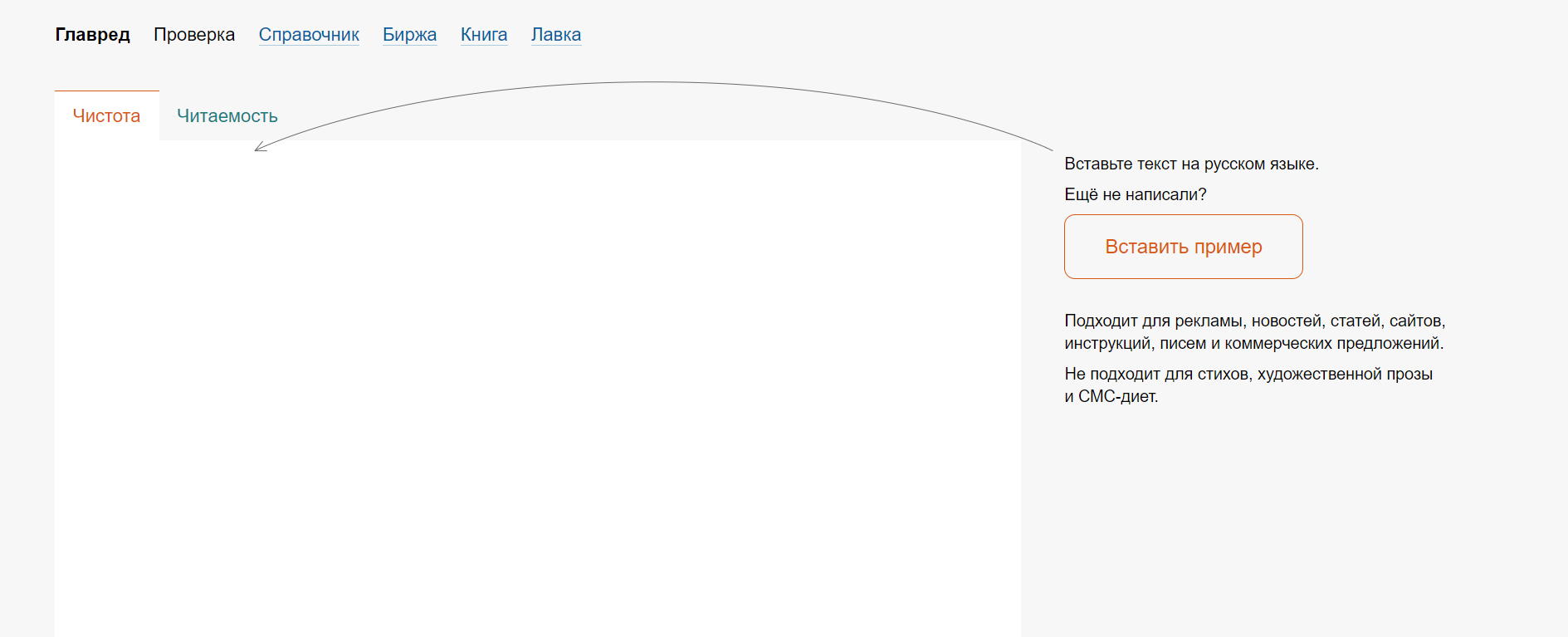Click the 'инструкций, писем и коммерческих предложений' line

pyautogui.click(x=1254, y=343)
